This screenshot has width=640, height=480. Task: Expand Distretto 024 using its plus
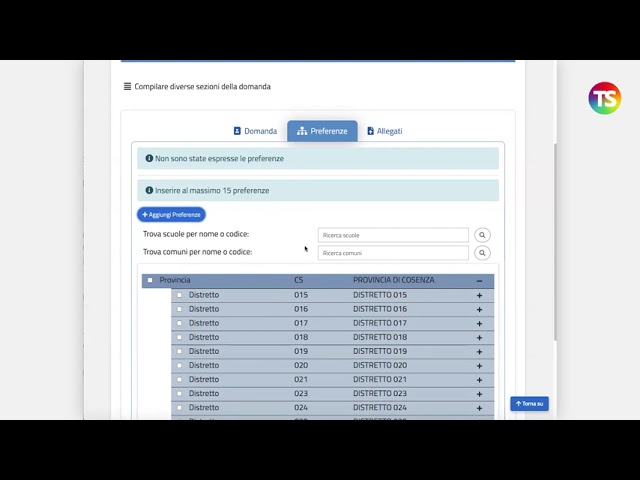click(479, 408)
